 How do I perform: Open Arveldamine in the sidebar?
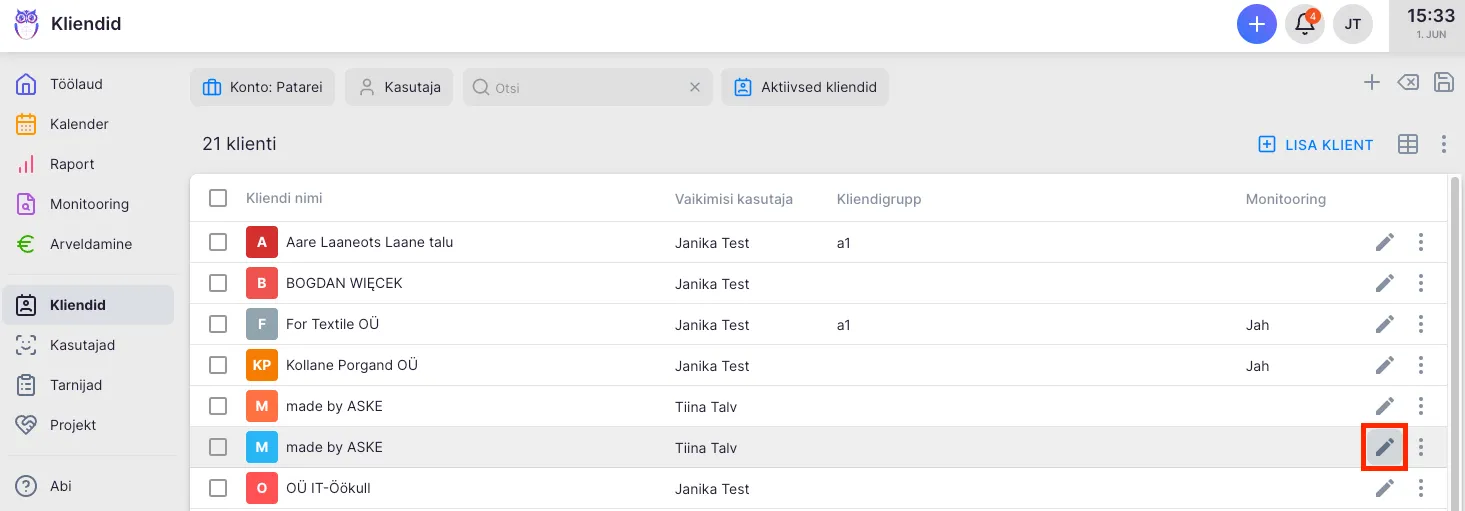click(x=90, y=244)
